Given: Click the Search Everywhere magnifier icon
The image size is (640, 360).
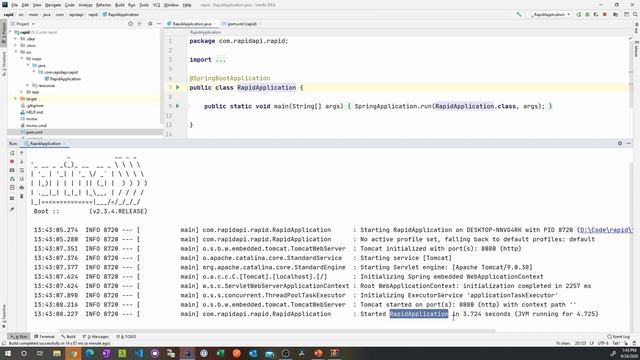Looking at the screenshot, I should (x=635, y=14).
